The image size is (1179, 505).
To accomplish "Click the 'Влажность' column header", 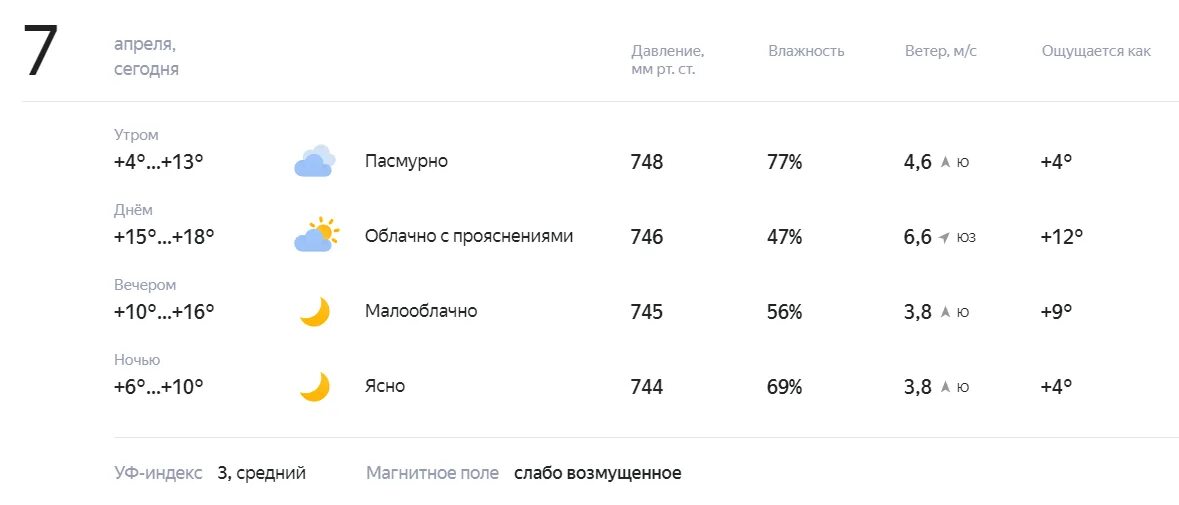I will click(x=806, y=51).
